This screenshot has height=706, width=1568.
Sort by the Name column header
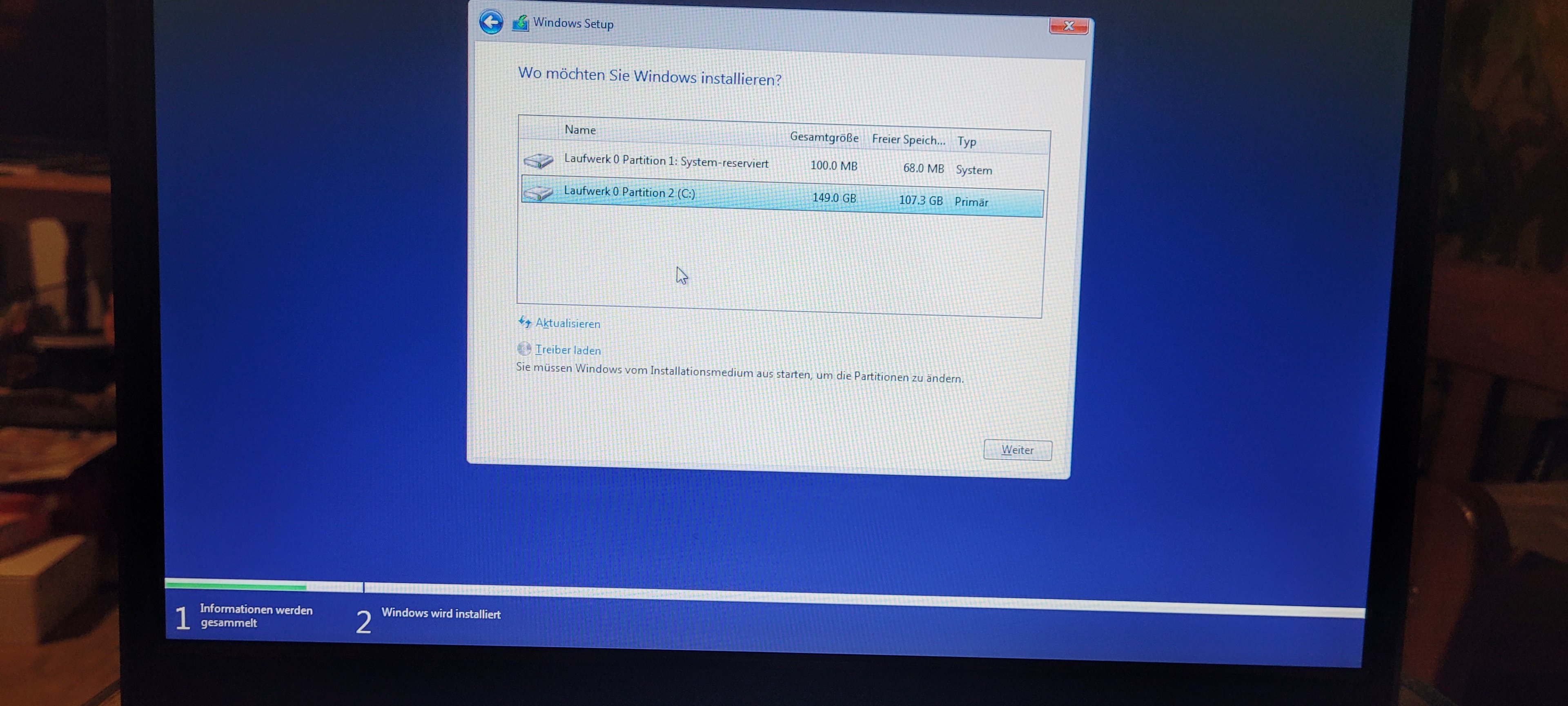tap(580, 129)
